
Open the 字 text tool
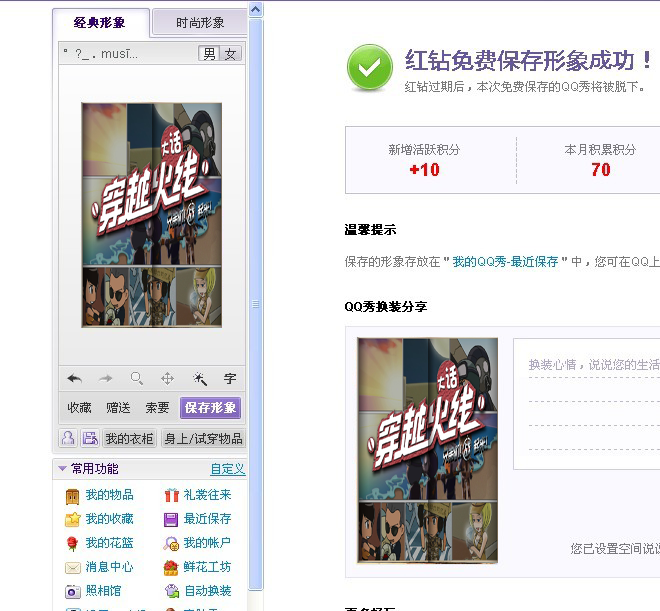coord(230,379)
